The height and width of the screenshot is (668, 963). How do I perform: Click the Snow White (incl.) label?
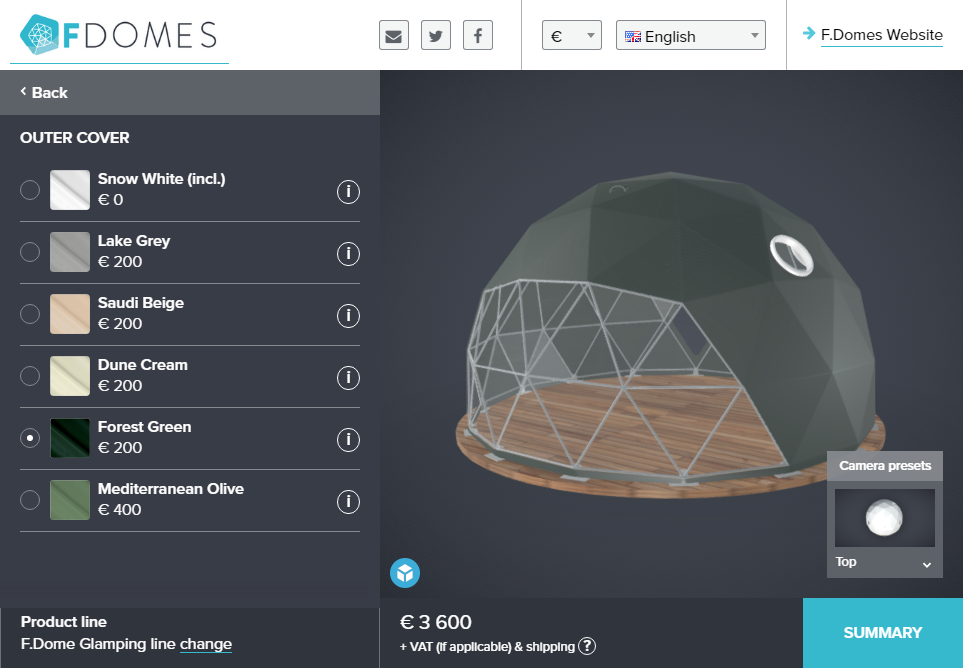[x=162, y=179]
